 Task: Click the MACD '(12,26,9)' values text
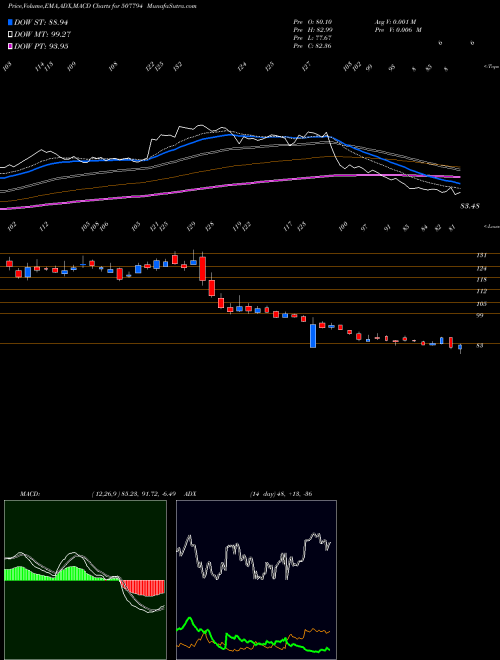click(x=136, y=494)
